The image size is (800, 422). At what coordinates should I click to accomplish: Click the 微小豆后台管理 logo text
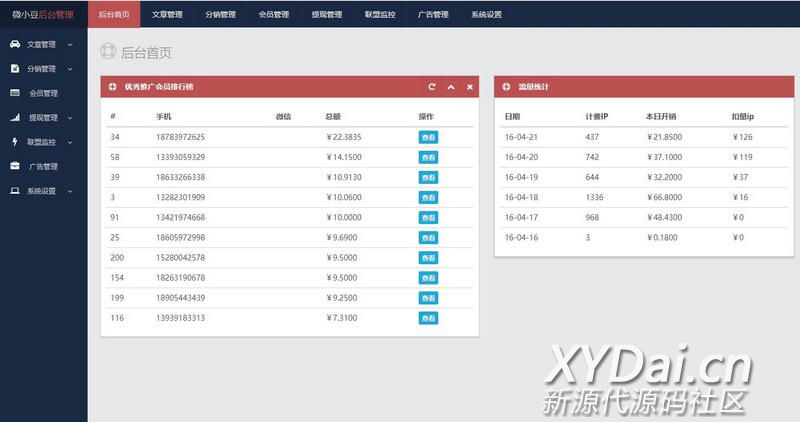coord(43,14)
